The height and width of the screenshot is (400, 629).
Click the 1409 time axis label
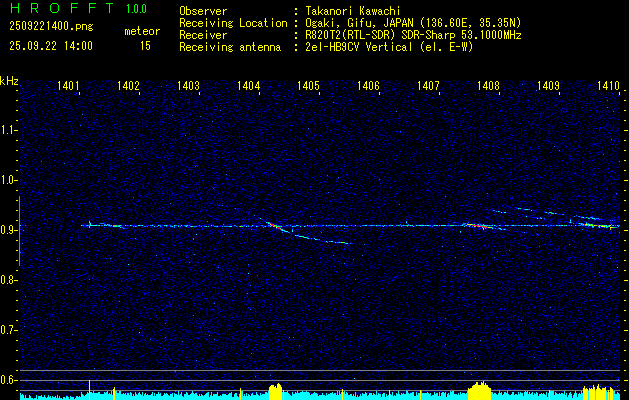click(548, 85)
